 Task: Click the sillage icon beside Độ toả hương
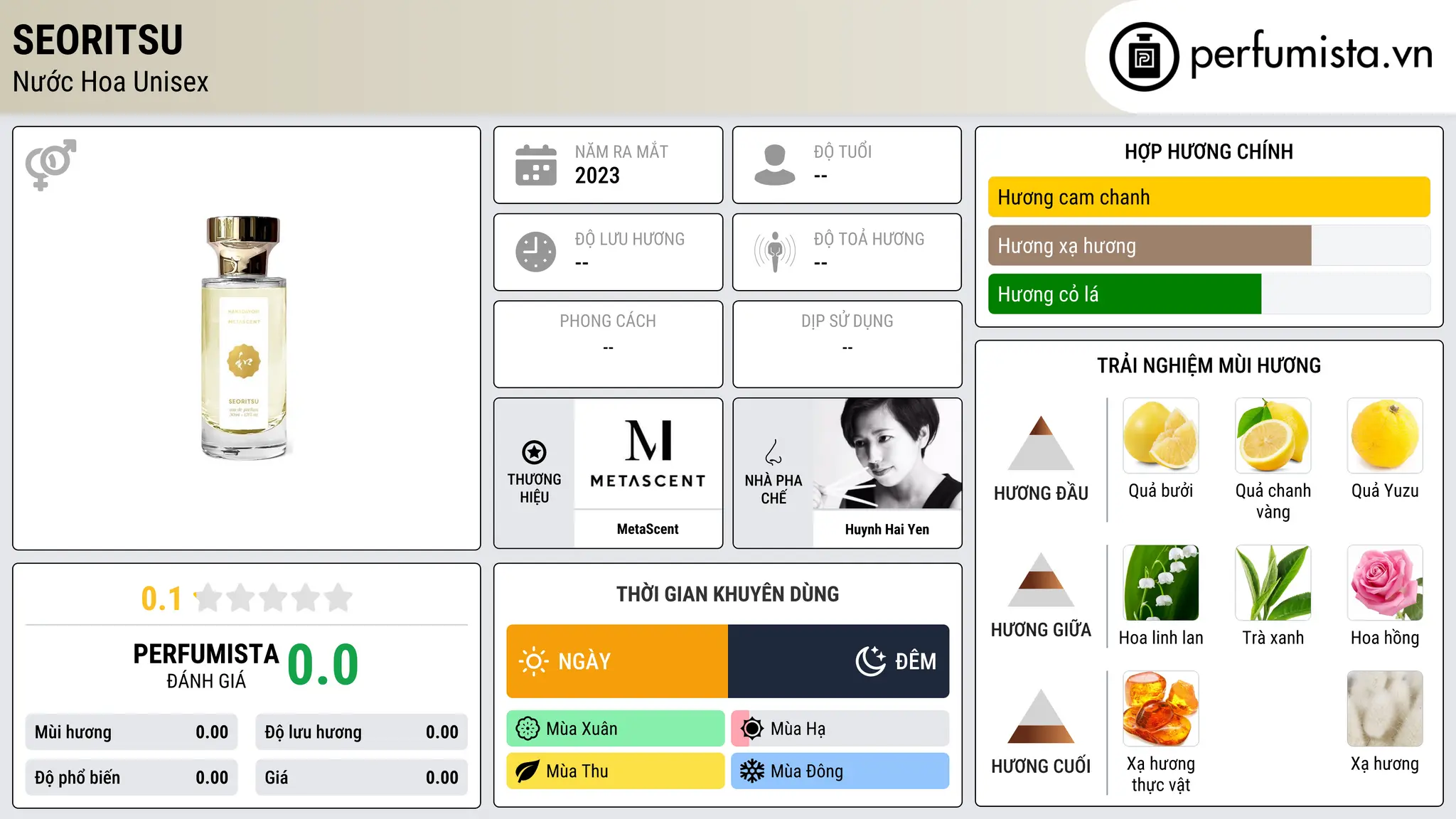tap(775, 252)
